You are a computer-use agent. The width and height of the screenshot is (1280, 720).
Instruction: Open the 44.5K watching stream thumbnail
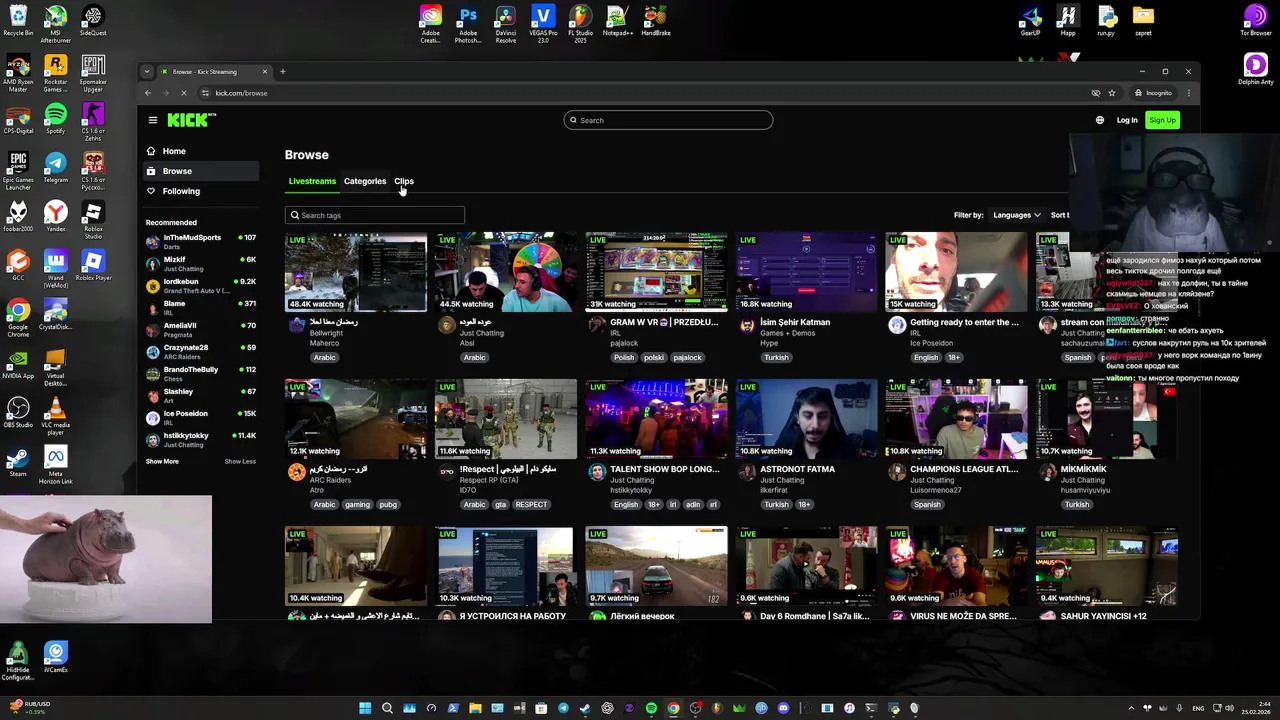pos(506,272)
